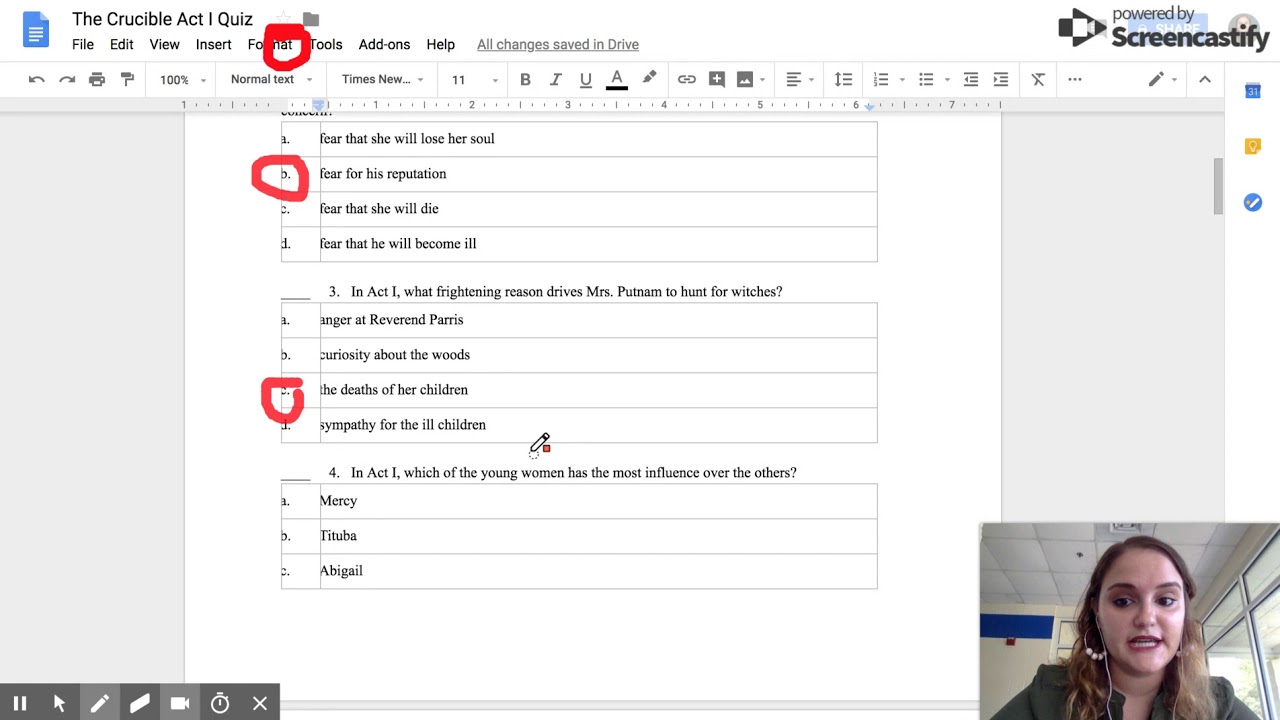Viewport: 1280px width, 720px height.
Task: Toggle Italic formatting
Action: coord(555,80)
